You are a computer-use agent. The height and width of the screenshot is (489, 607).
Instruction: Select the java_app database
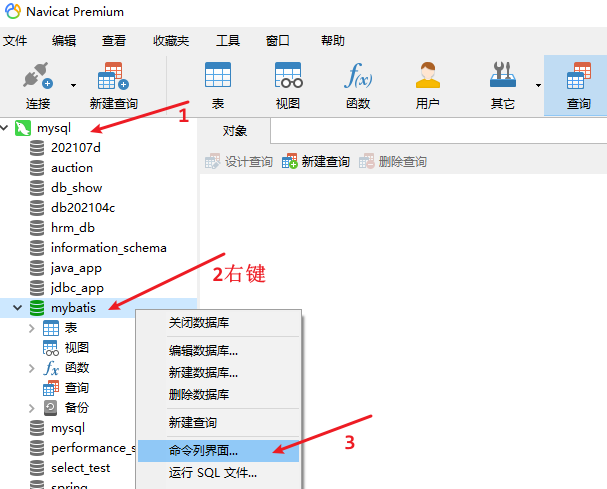coord(76,268)
